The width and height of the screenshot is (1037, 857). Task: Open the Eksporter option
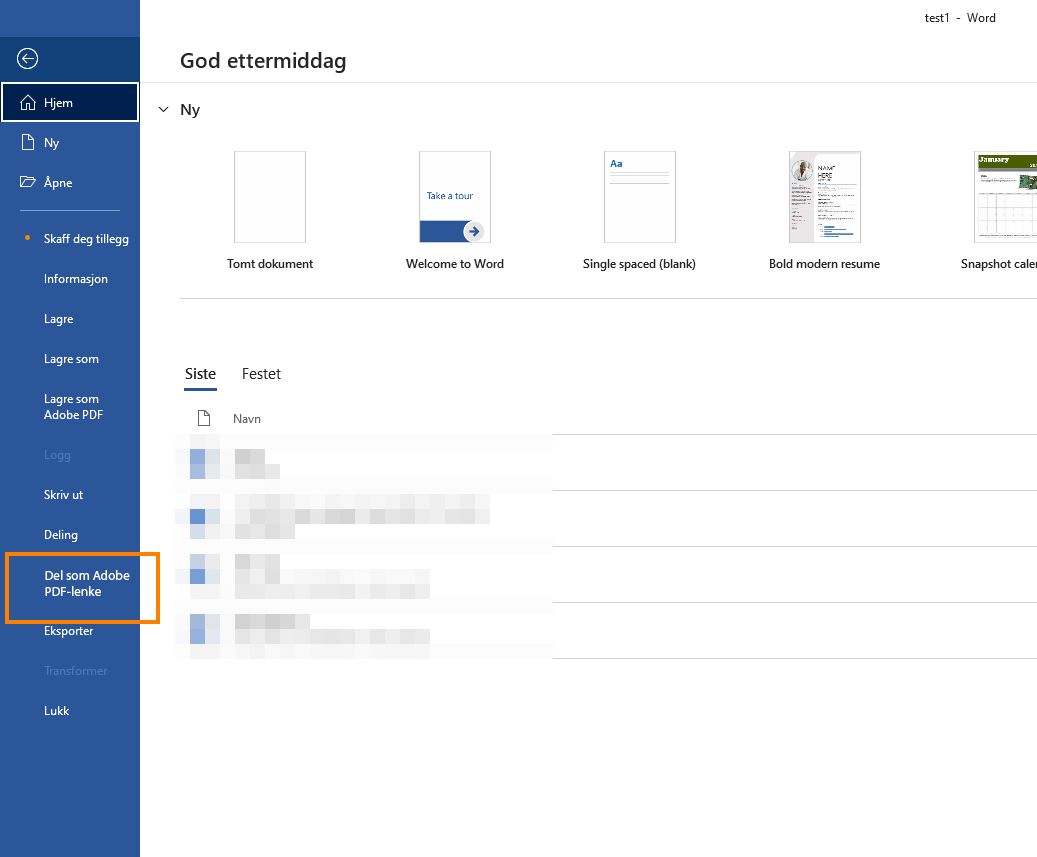pos(68,630)
